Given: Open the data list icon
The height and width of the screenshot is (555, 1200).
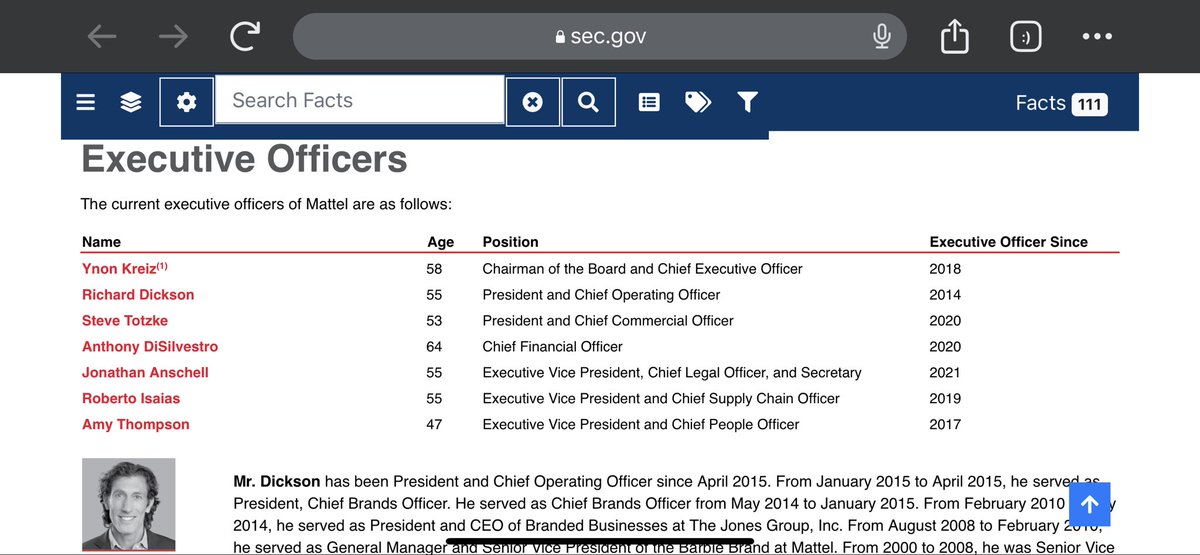Looking at the screenshot, I should [x=649, y=102].
